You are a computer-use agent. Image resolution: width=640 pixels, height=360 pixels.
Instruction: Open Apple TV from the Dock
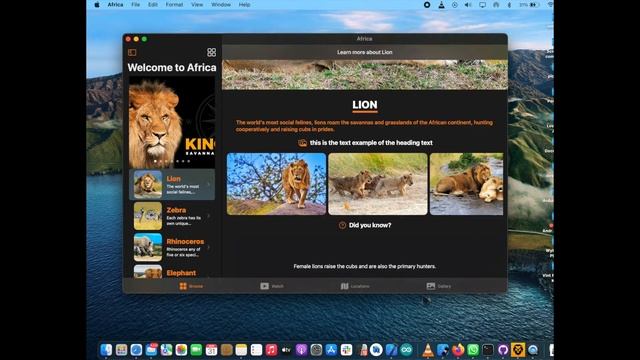pyautogui.click(x=286, y=350)
